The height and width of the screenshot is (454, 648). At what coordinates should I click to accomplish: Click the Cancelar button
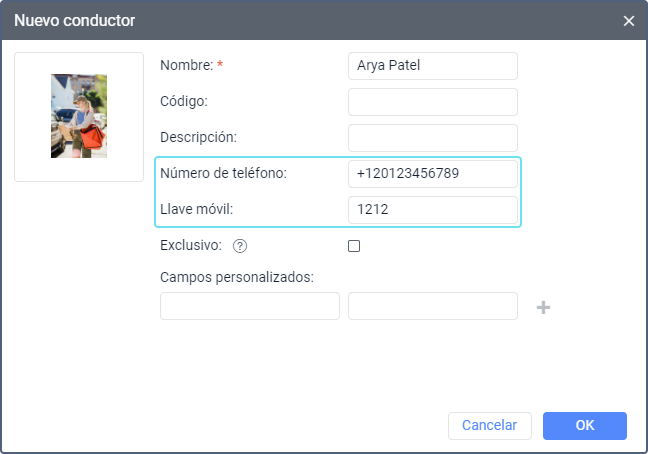489,426
